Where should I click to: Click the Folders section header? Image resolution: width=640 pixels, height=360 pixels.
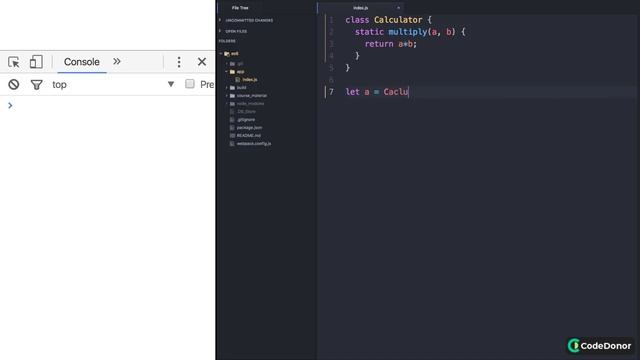pyautogui.click(x=227, y=41)
